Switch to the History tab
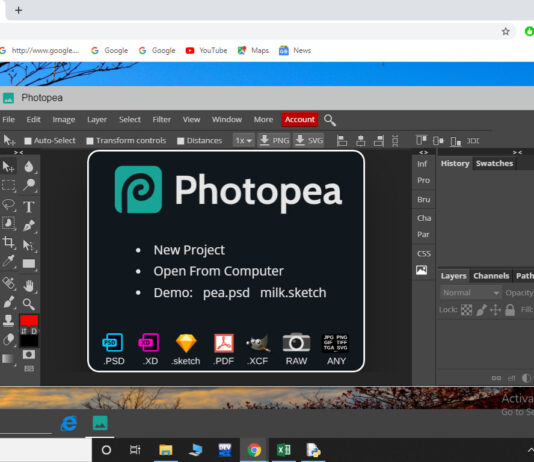 [455, 163]
